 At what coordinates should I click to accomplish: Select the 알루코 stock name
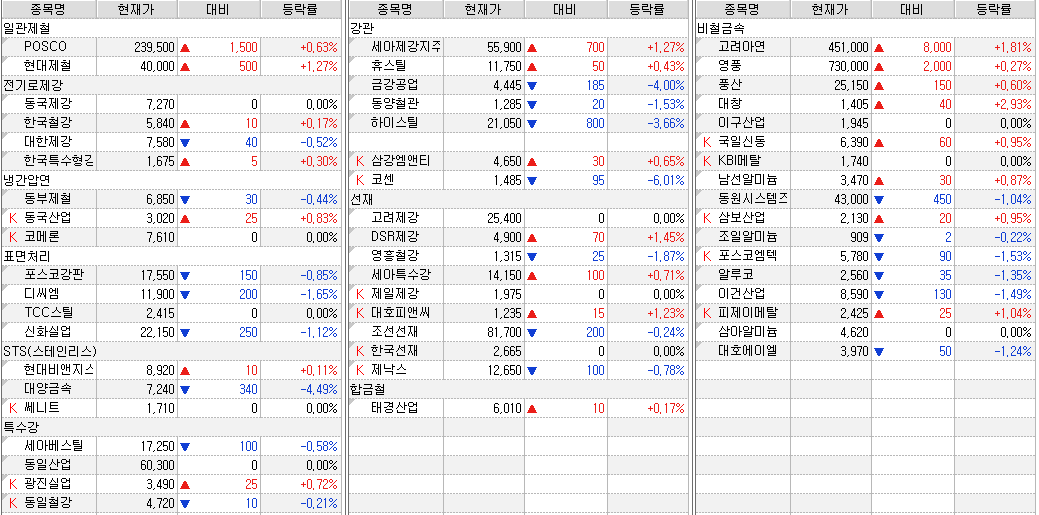click(736, 274)
